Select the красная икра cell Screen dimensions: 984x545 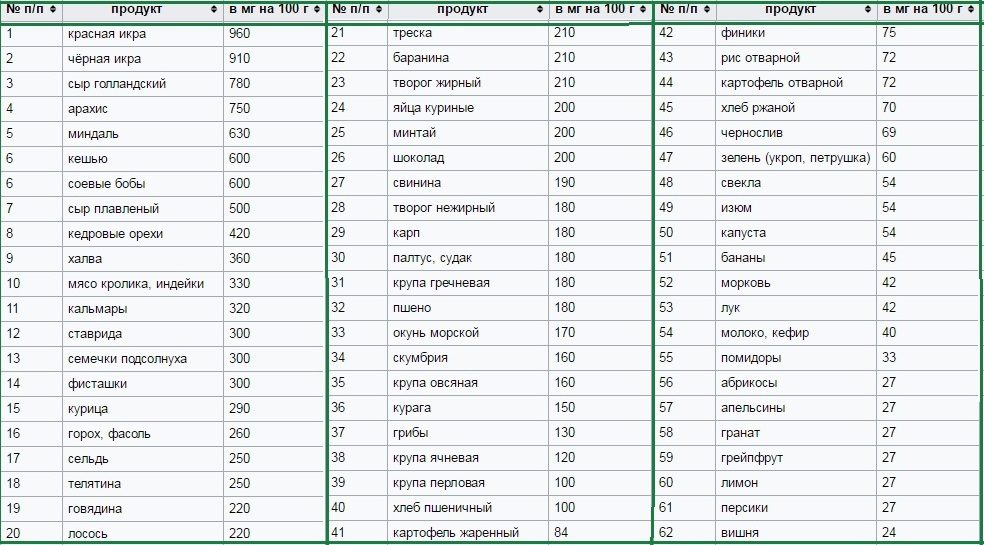[x=143, y=34]
